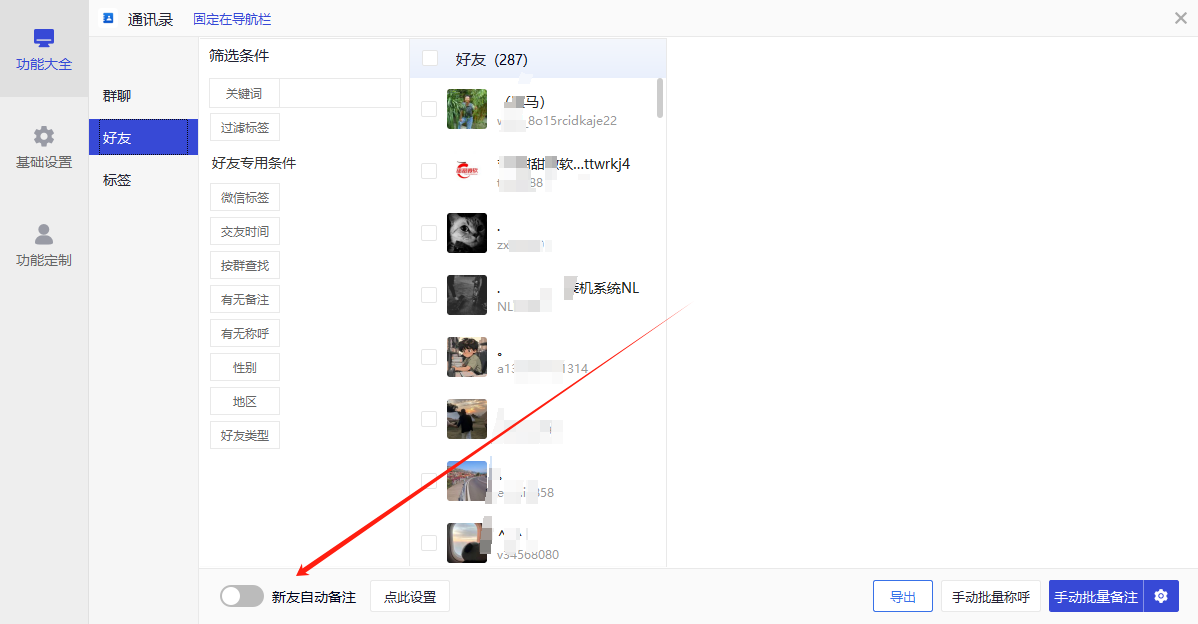Click the blue 通讯录 contacts icon

(108, 18)
